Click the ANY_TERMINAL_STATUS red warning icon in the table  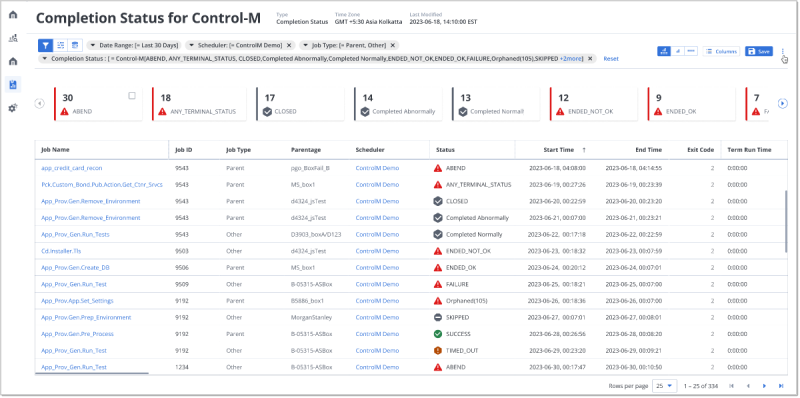[x=438, y=185]
